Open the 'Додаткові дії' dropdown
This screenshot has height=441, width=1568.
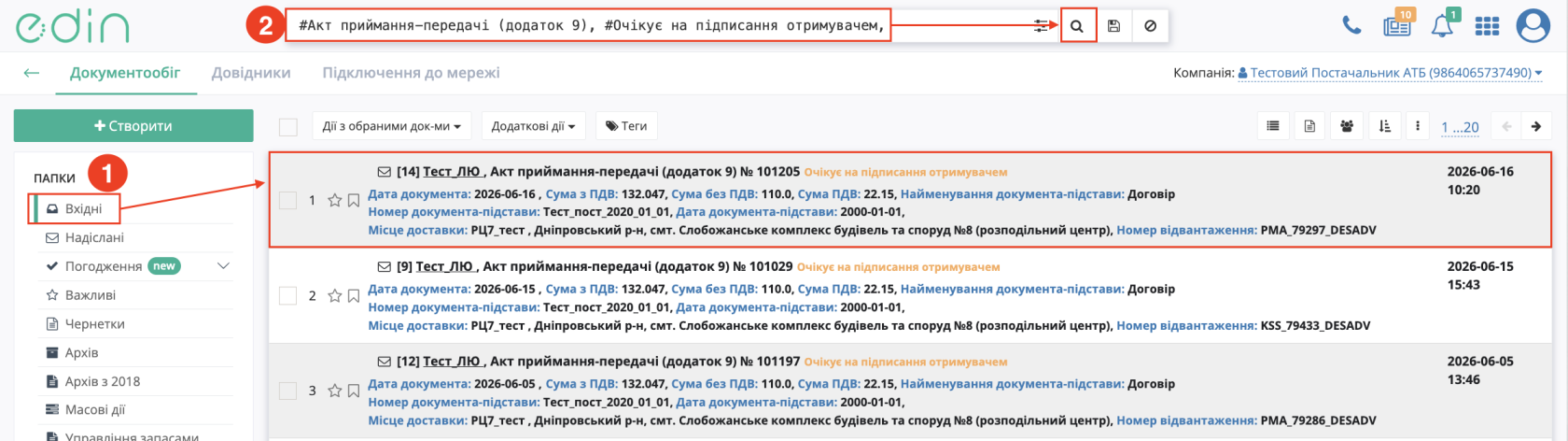[533, 126]
